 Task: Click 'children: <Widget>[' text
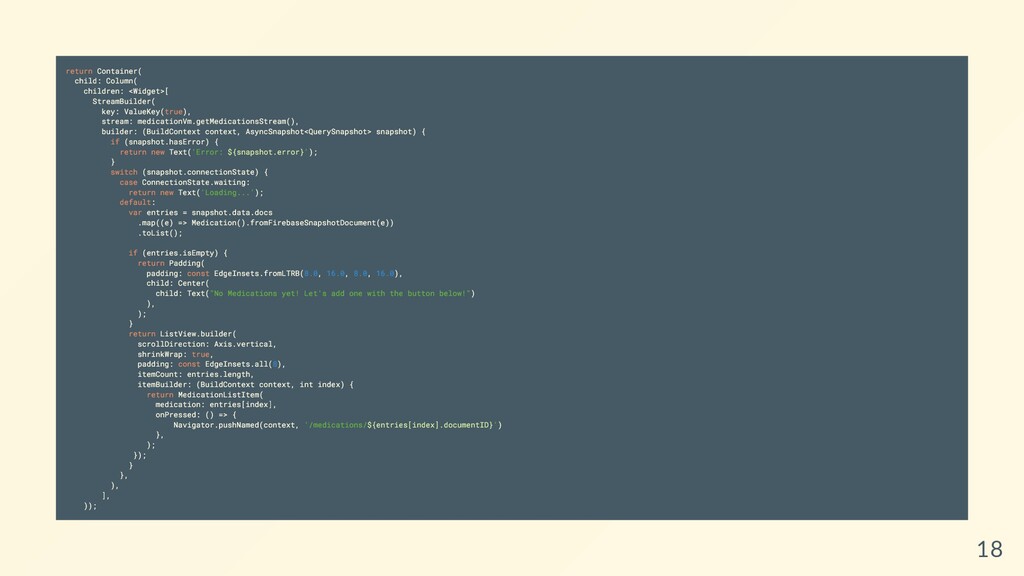pyautogui.click(x=126, y=91)
